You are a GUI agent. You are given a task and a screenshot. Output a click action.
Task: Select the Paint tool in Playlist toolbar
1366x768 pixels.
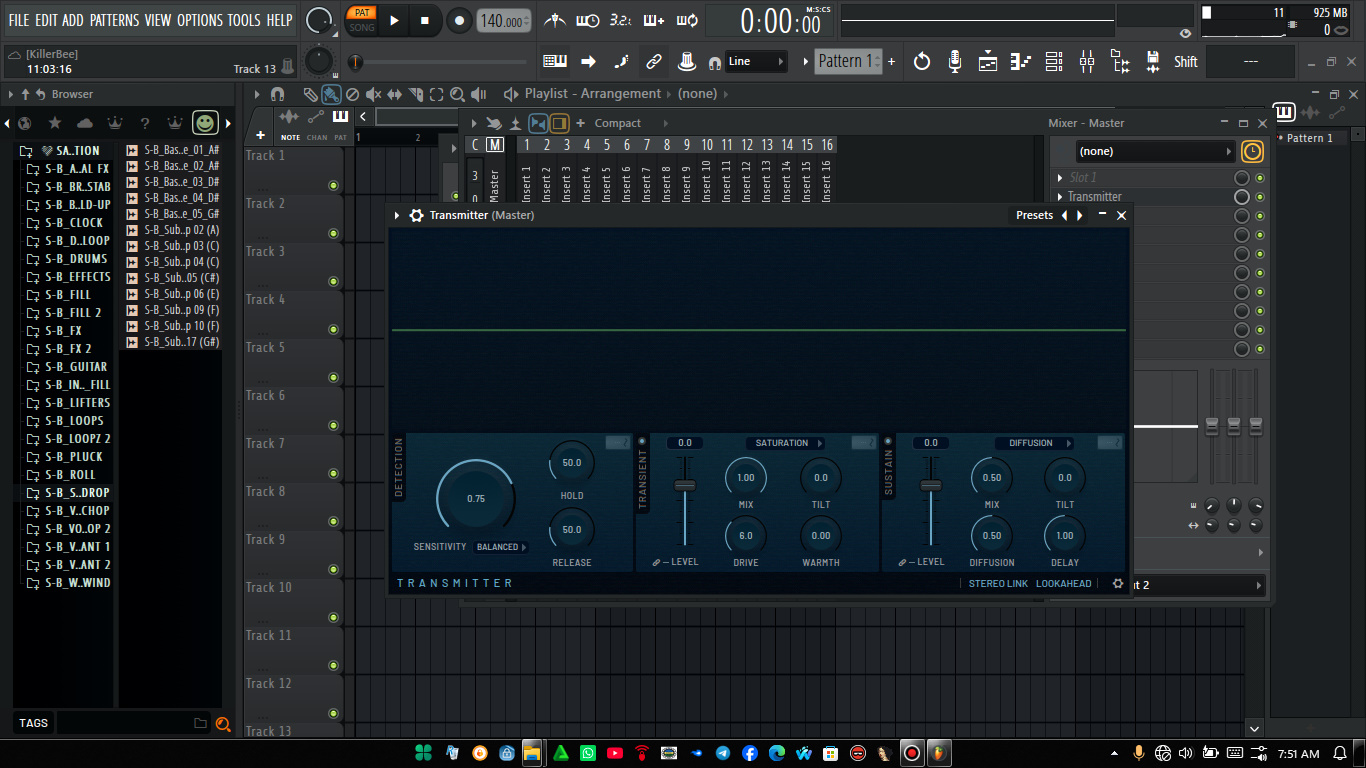[331, 95]
